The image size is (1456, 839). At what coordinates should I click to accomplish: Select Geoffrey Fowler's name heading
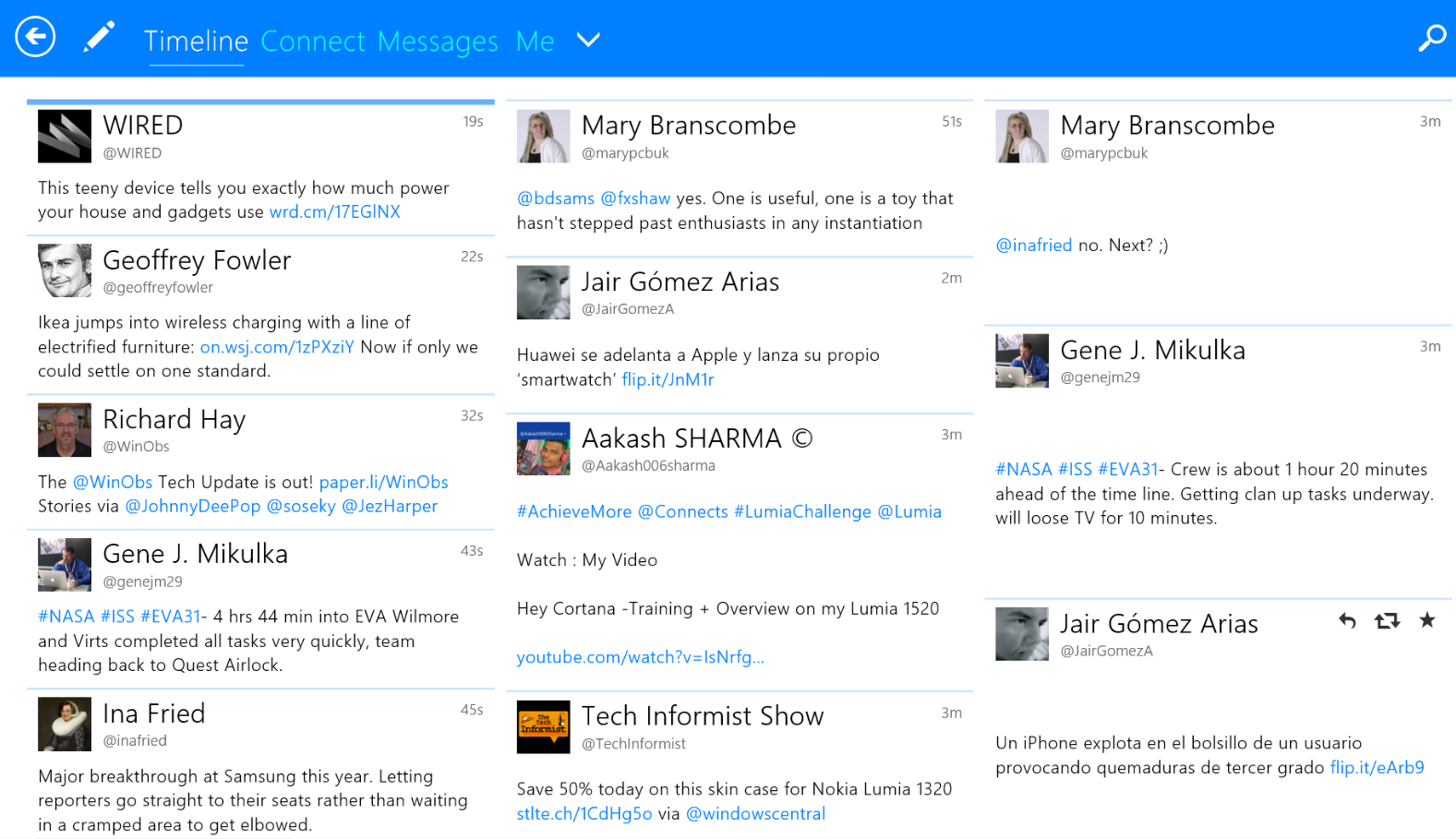click(197, 261)
